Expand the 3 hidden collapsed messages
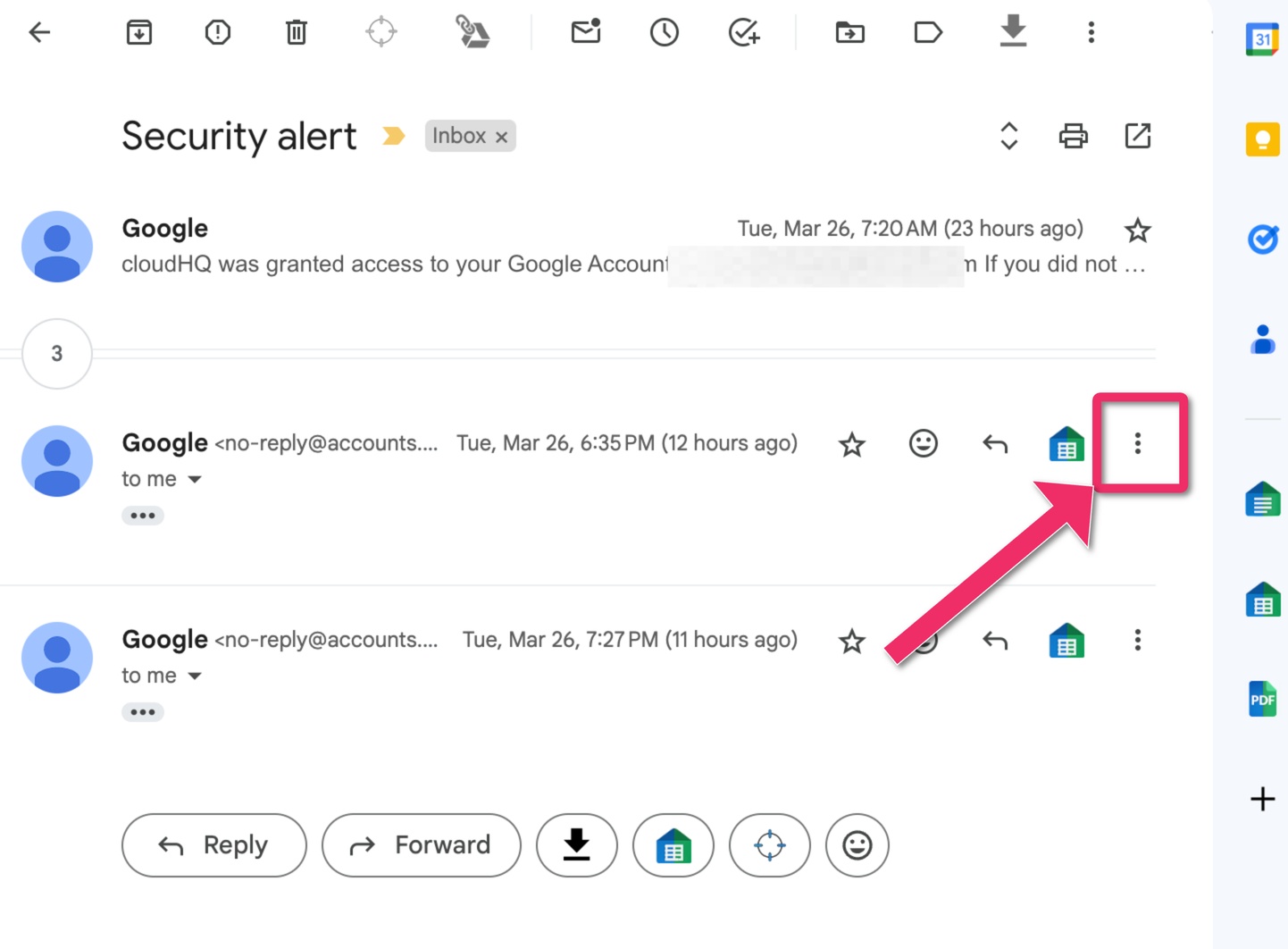 pos(57,354)
